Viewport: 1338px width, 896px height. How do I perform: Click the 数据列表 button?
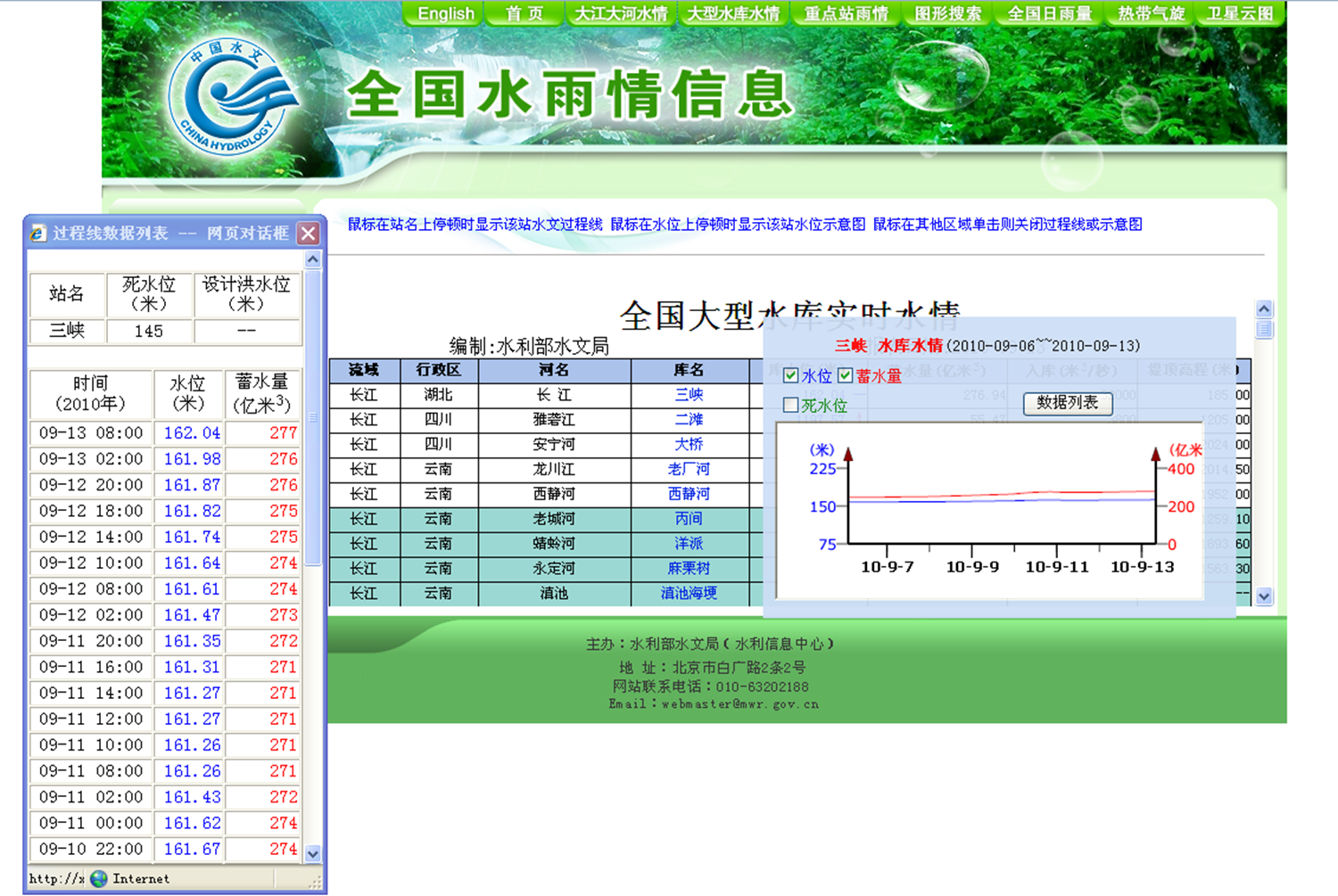[1067, 403]
